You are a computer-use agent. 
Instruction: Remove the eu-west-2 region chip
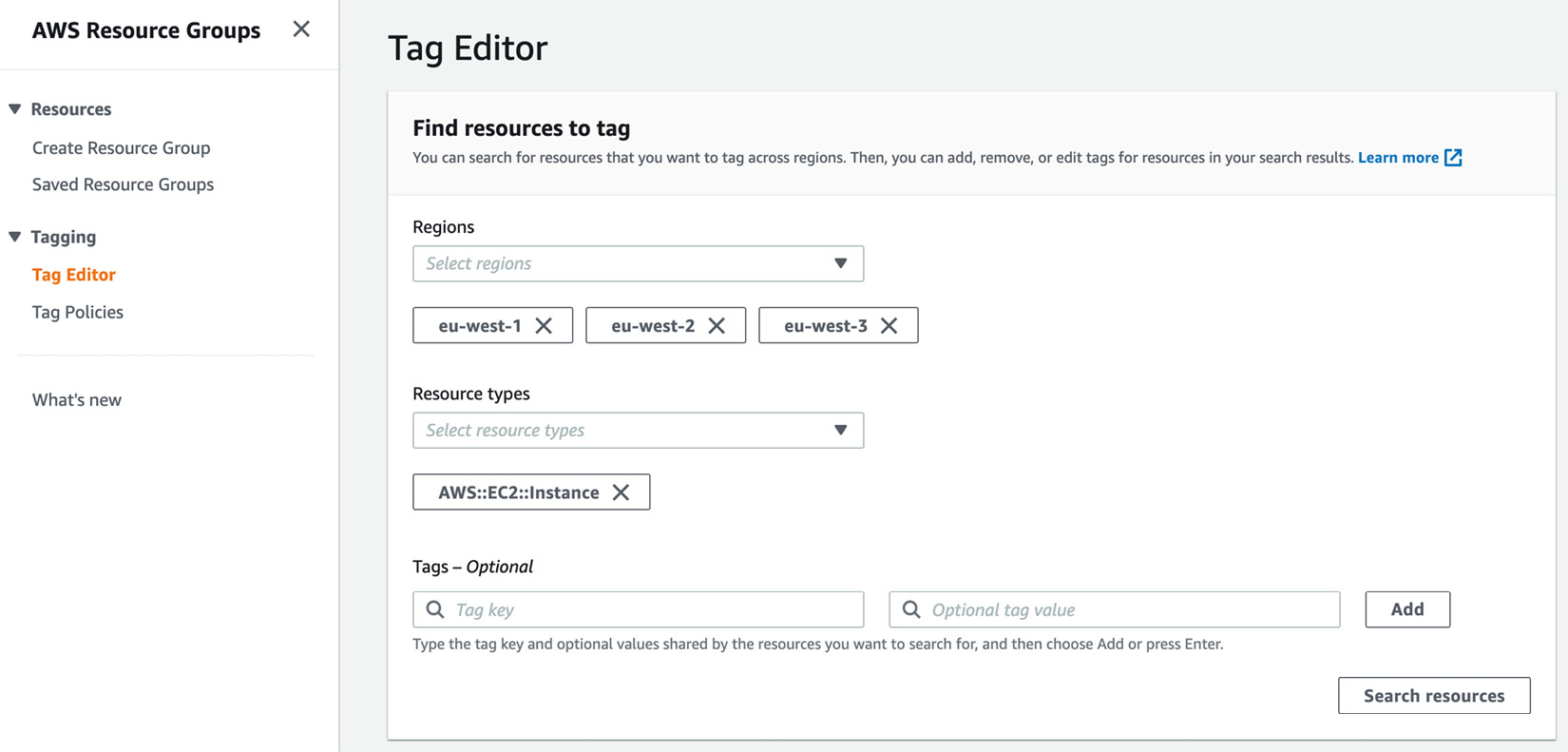[717, 326]
